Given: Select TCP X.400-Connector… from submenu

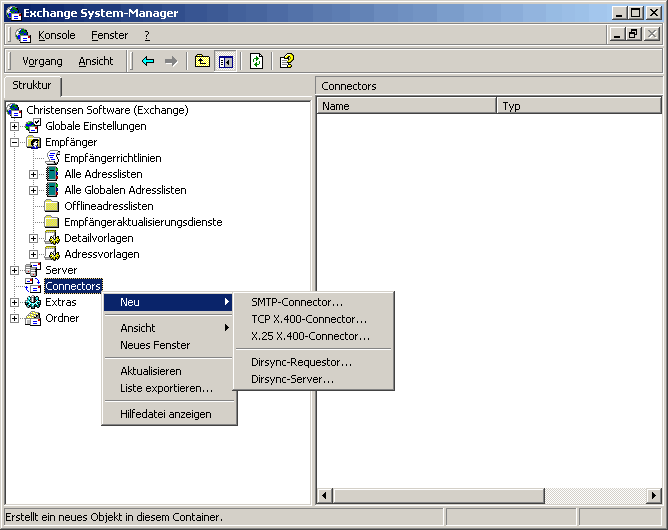Looking at the screenshot, I should click(x=314, y=319).
